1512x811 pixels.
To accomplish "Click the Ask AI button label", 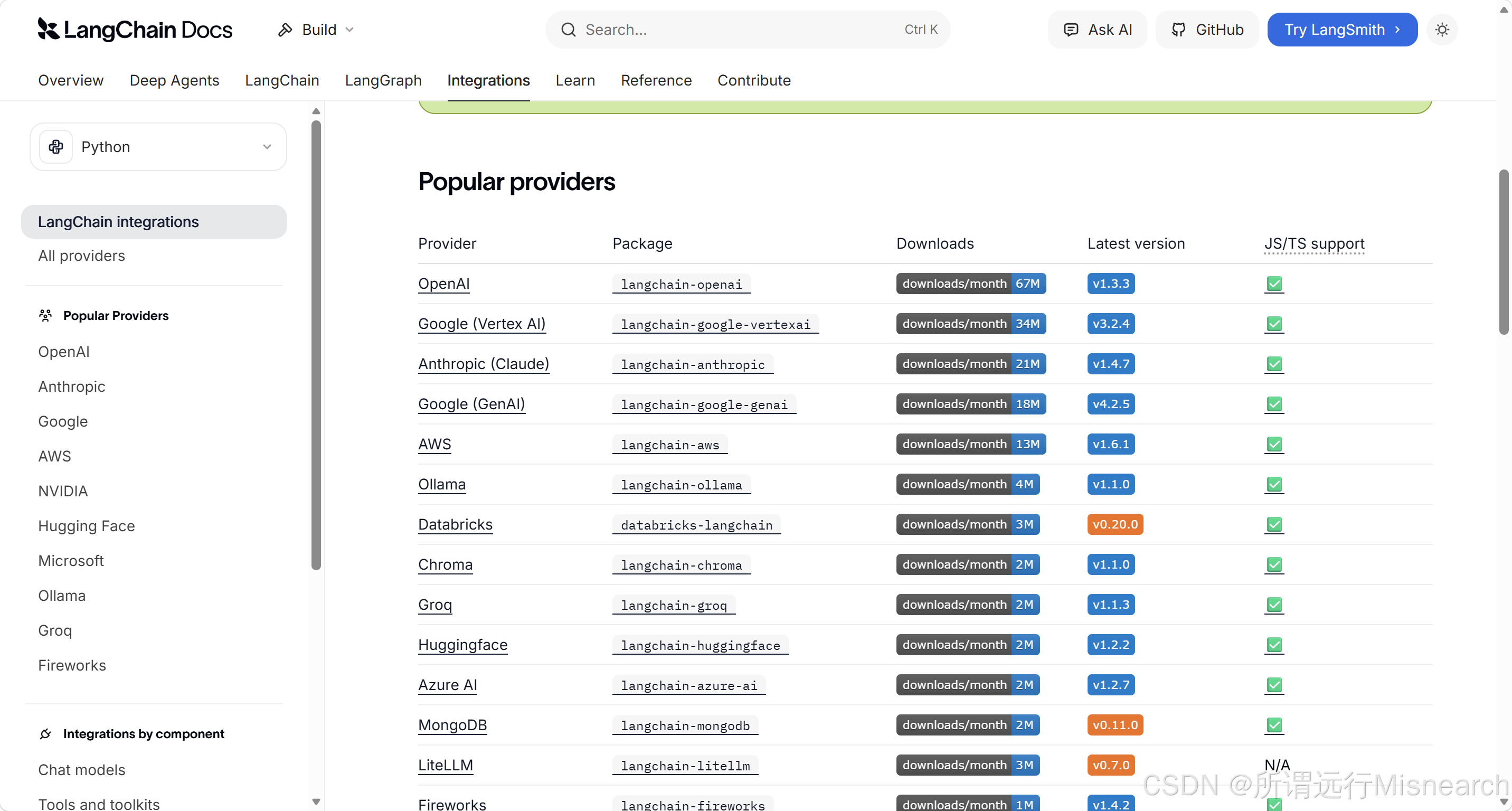I will [1110, 30].
